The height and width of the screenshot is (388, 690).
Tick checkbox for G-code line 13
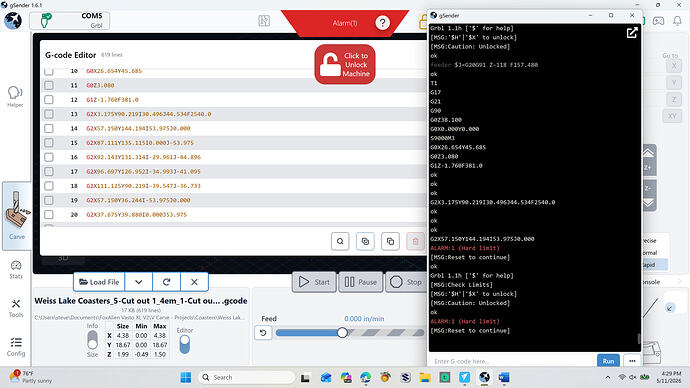pos(49,114)
